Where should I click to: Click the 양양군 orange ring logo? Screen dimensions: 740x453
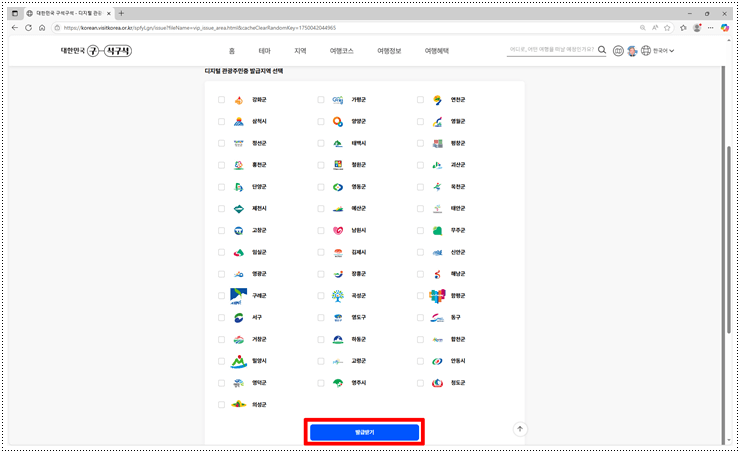pyautogui.click(x=338, y=122)
